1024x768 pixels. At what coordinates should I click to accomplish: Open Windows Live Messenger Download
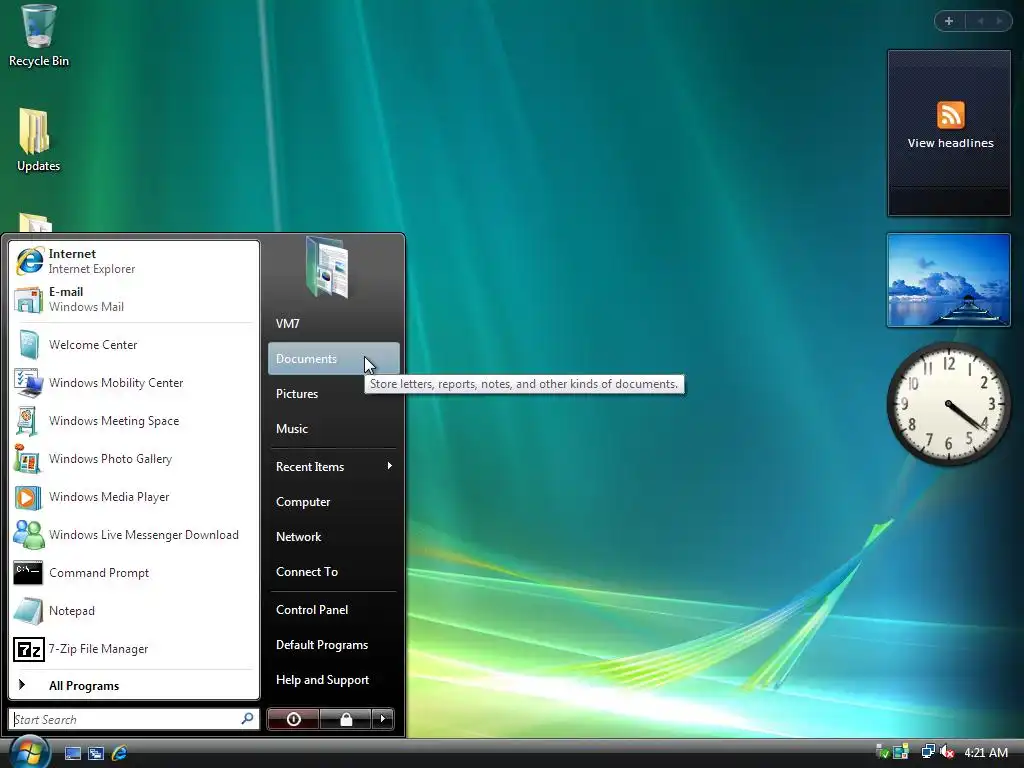click(133, 535)
